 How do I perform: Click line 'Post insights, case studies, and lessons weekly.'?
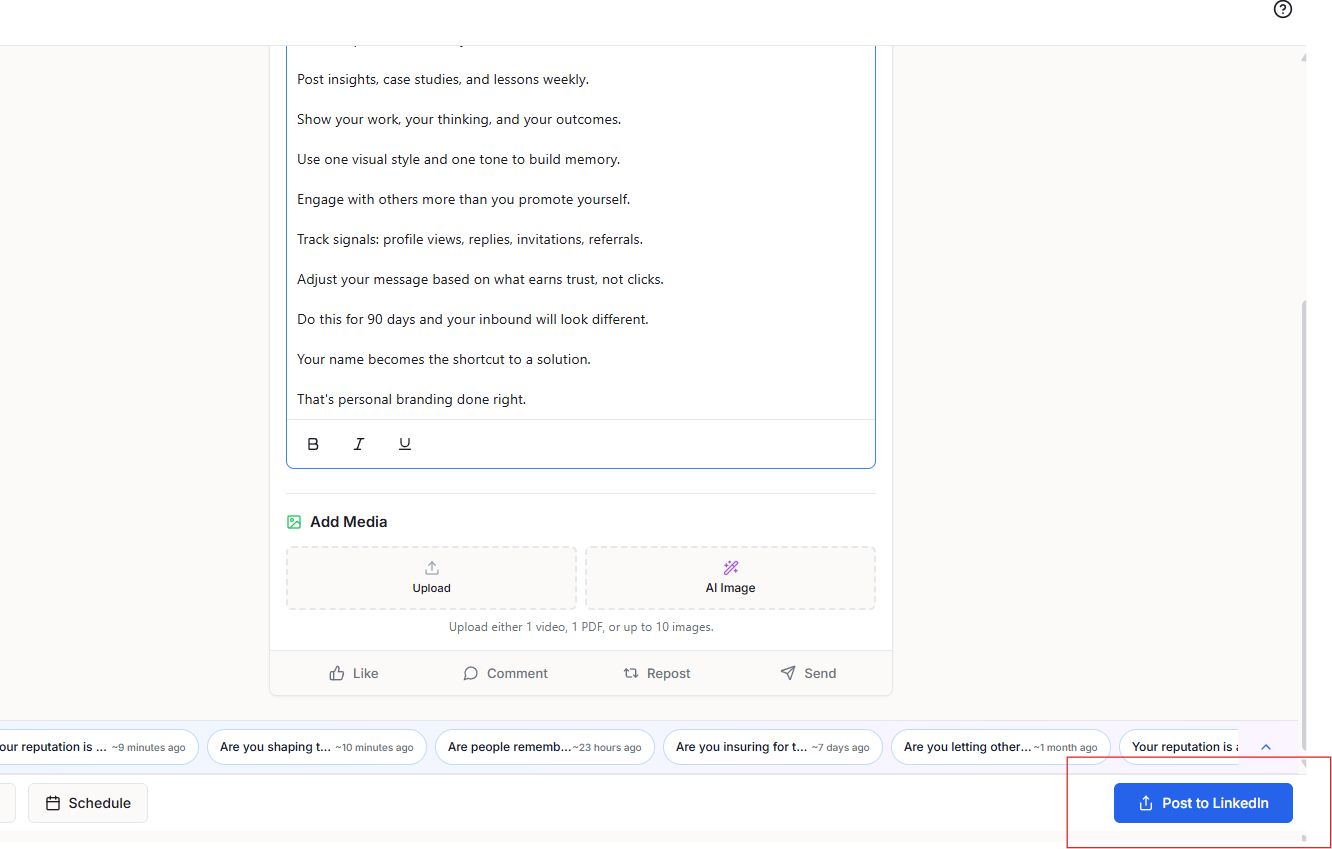443,79
